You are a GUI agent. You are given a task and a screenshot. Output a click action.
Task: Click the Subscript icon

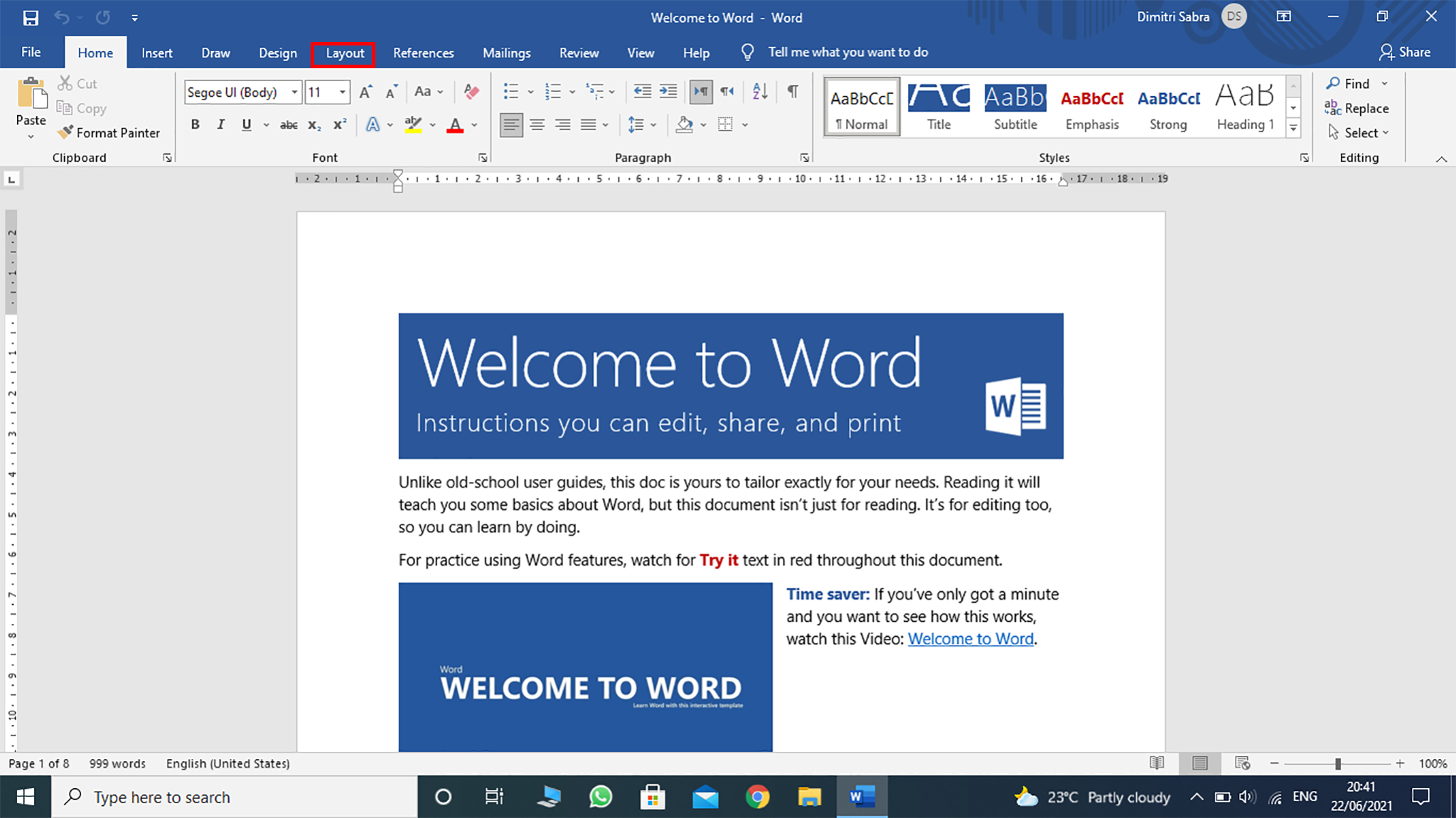coord(313,124)
